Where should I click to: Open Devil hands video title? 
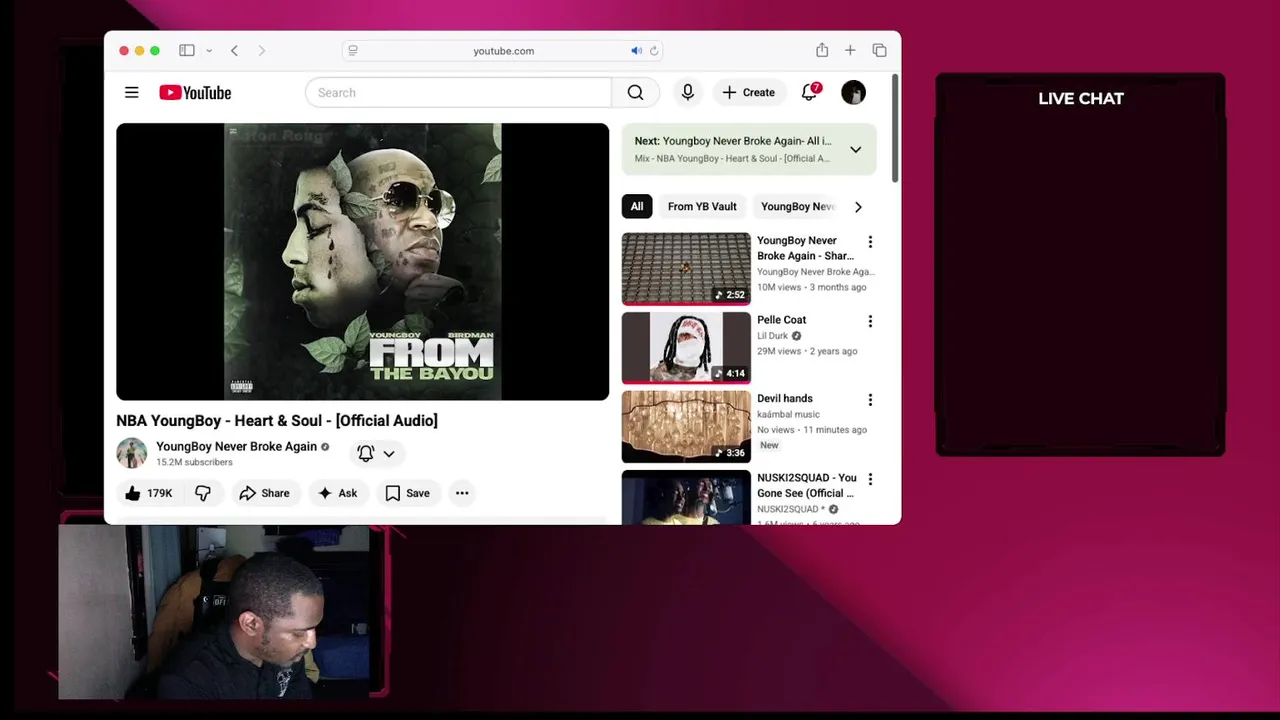pyautogui.click(x=785, y=398)
